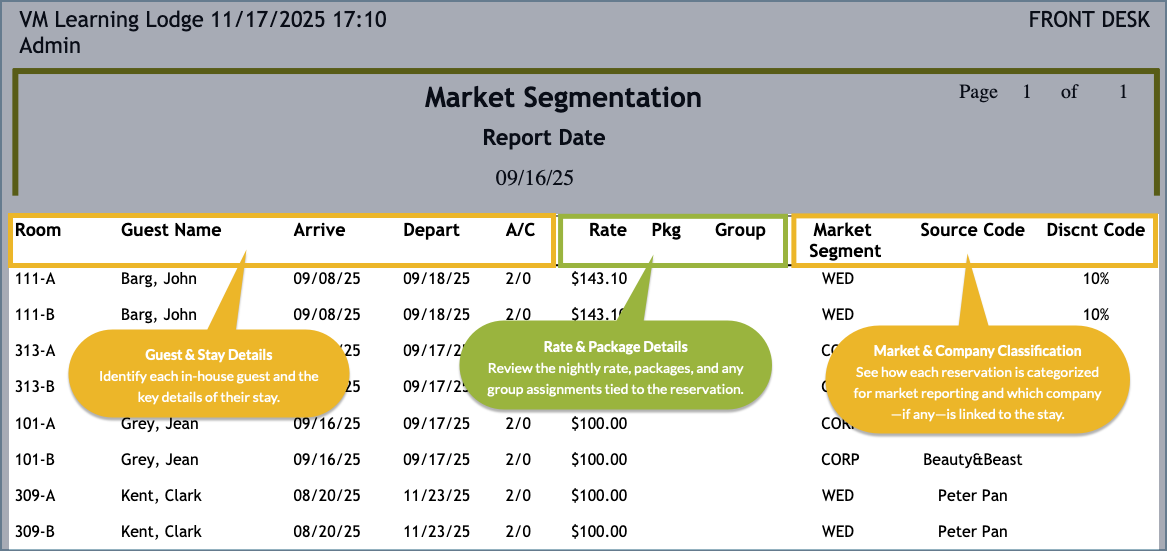Click the Source Code column header
This screenshot has width=1167, height=551.
(972, 230)
